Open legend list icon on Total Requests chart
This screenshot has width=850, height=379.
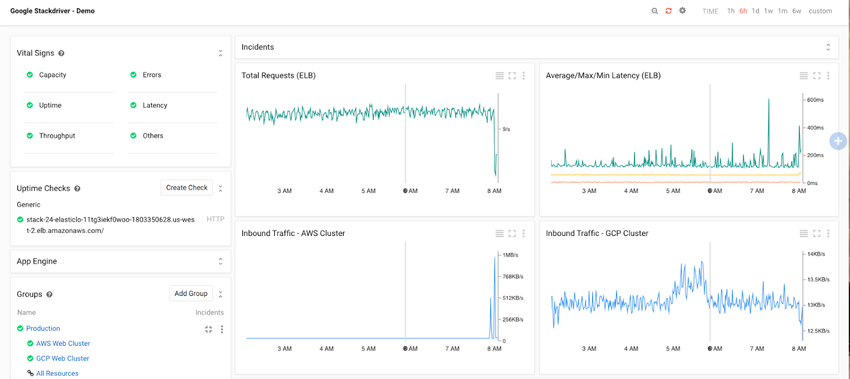click(x=500, y=76)
